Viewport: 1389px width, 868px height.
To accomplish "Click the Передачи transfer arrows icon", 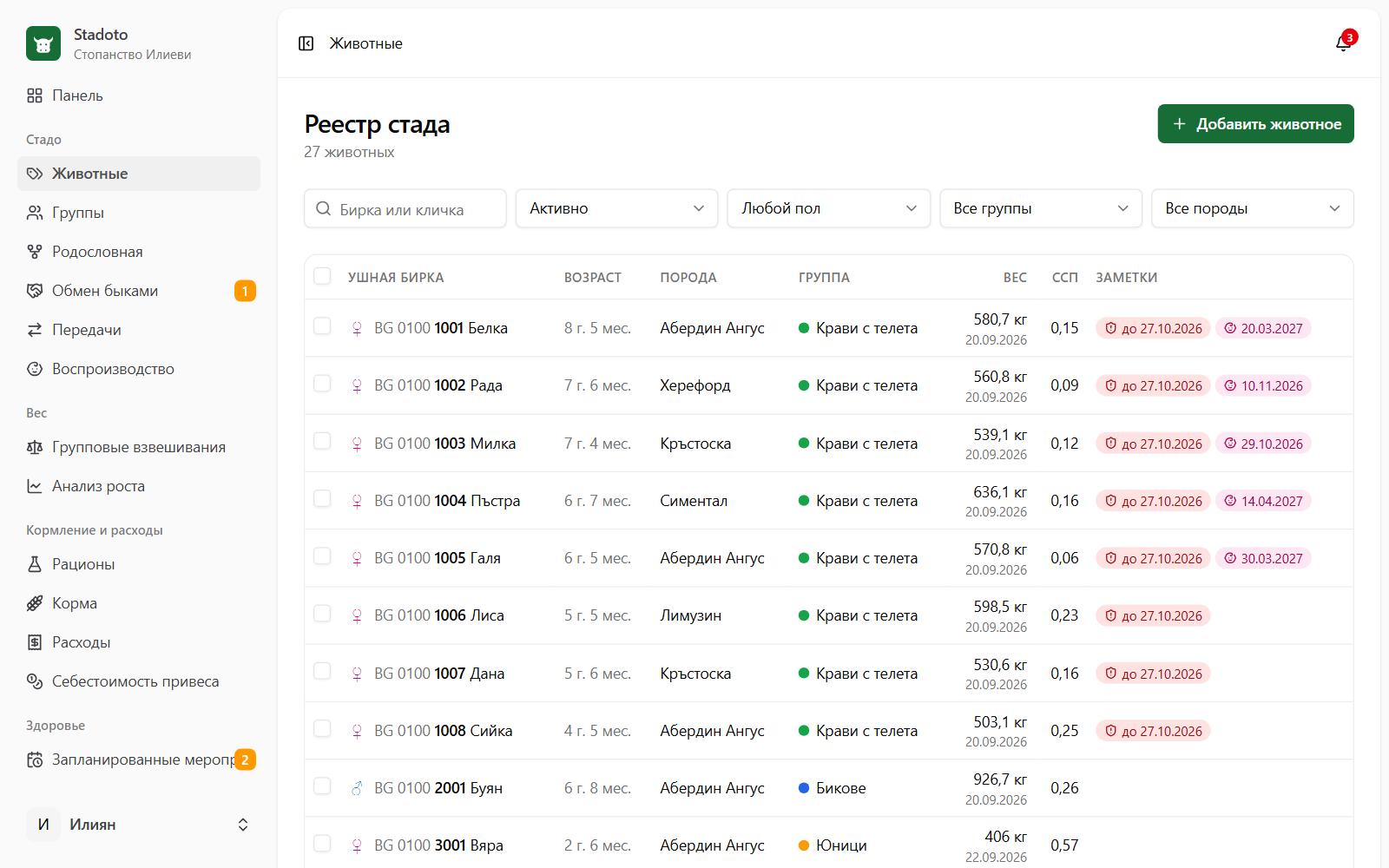I will (35, 330).
